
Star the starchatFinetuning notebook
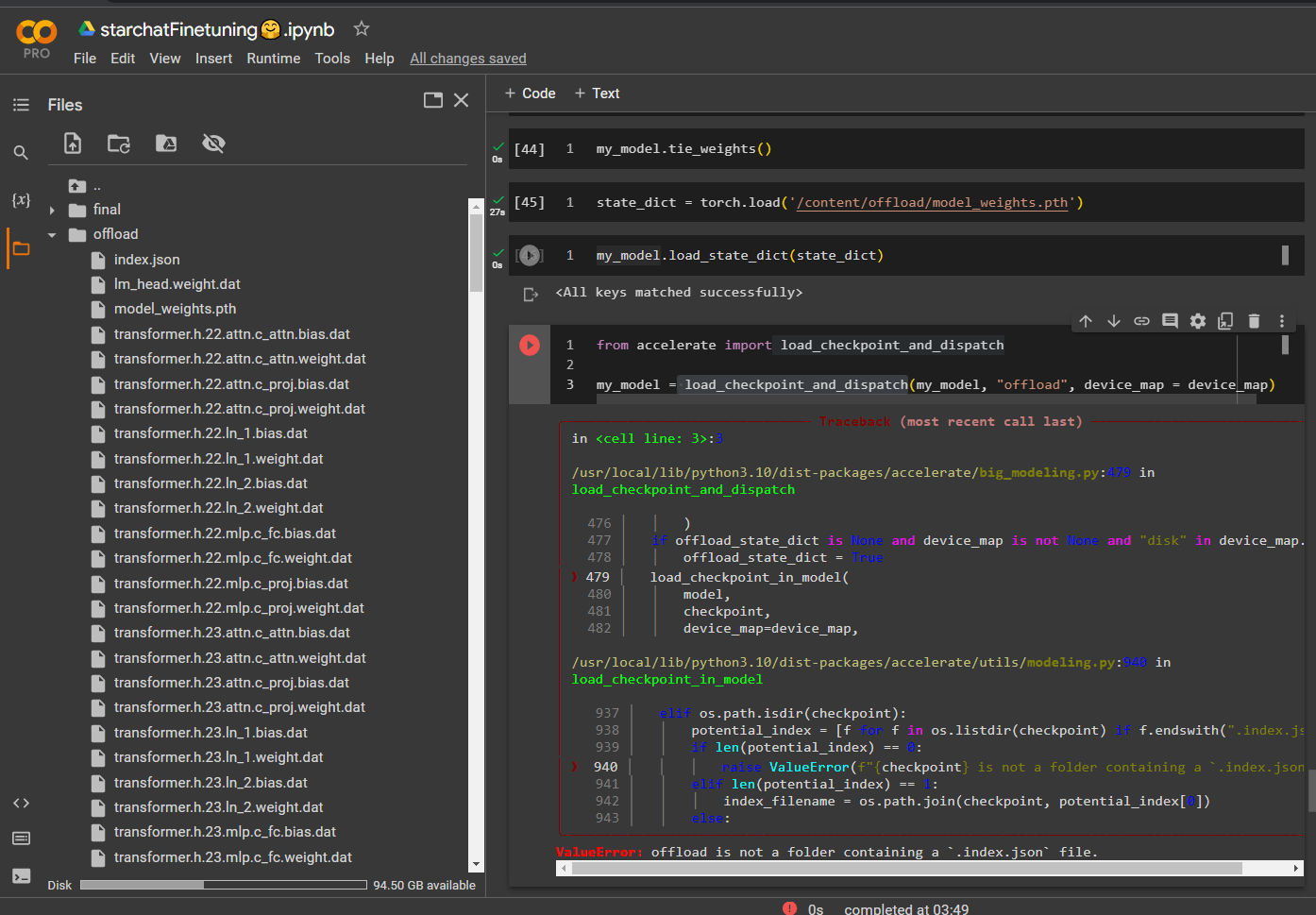(362, 29)
